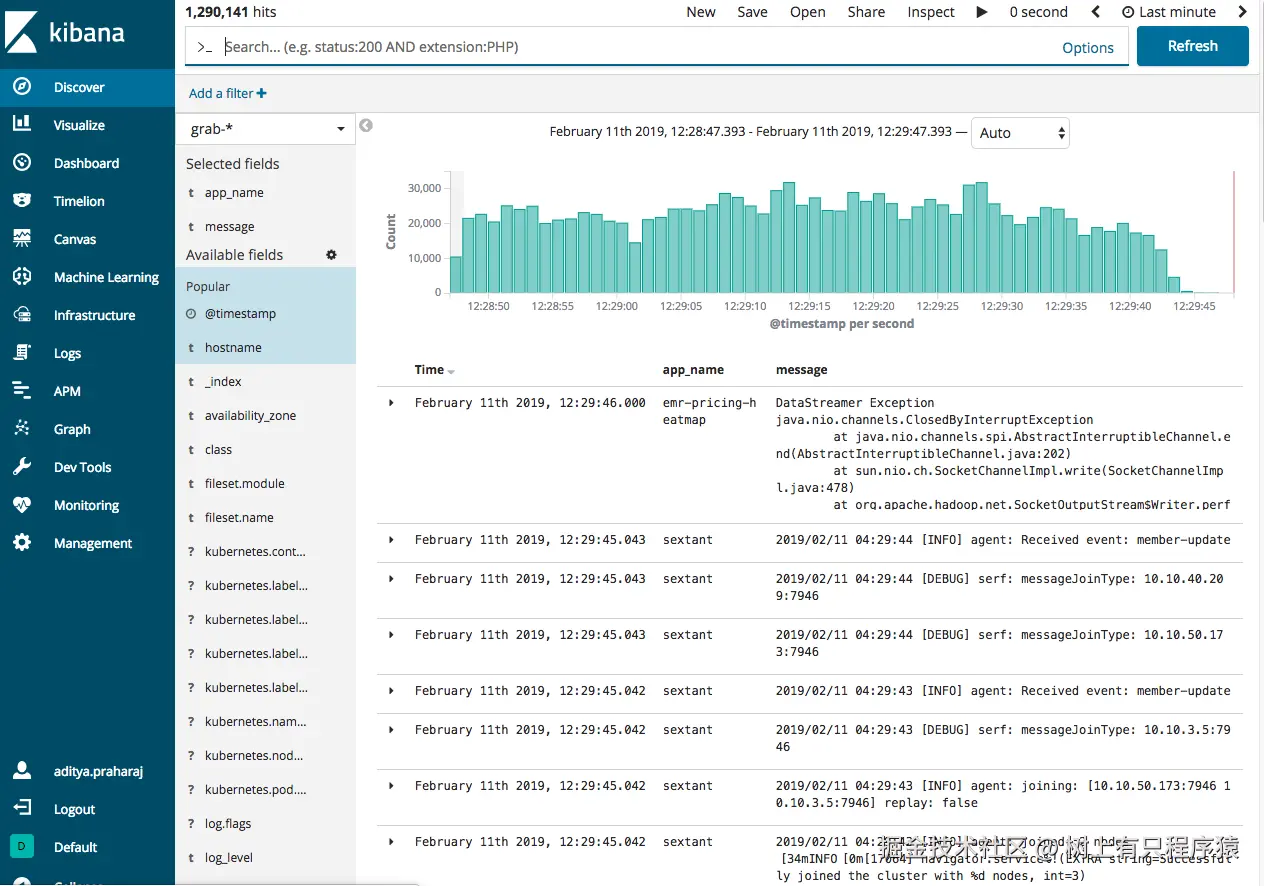The height and width of the screenshot is (886, 1264).
Task: Select the hostname field in list
Action: 233,348
